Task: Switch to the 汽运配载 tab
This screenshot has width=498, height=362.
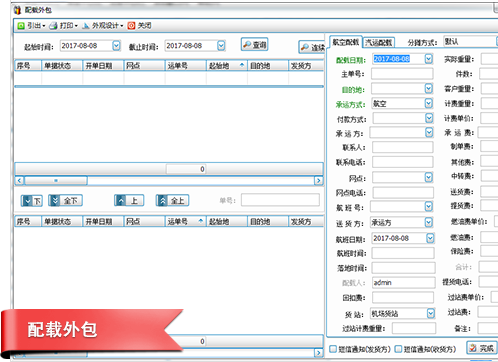Action: coord(379,42)
